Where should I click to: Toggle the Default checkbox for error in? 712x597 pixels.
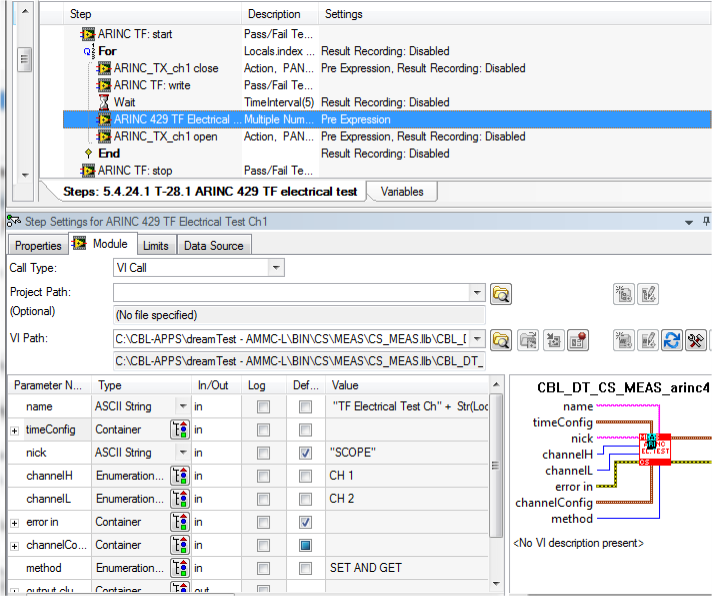click(x=305, y=522)
